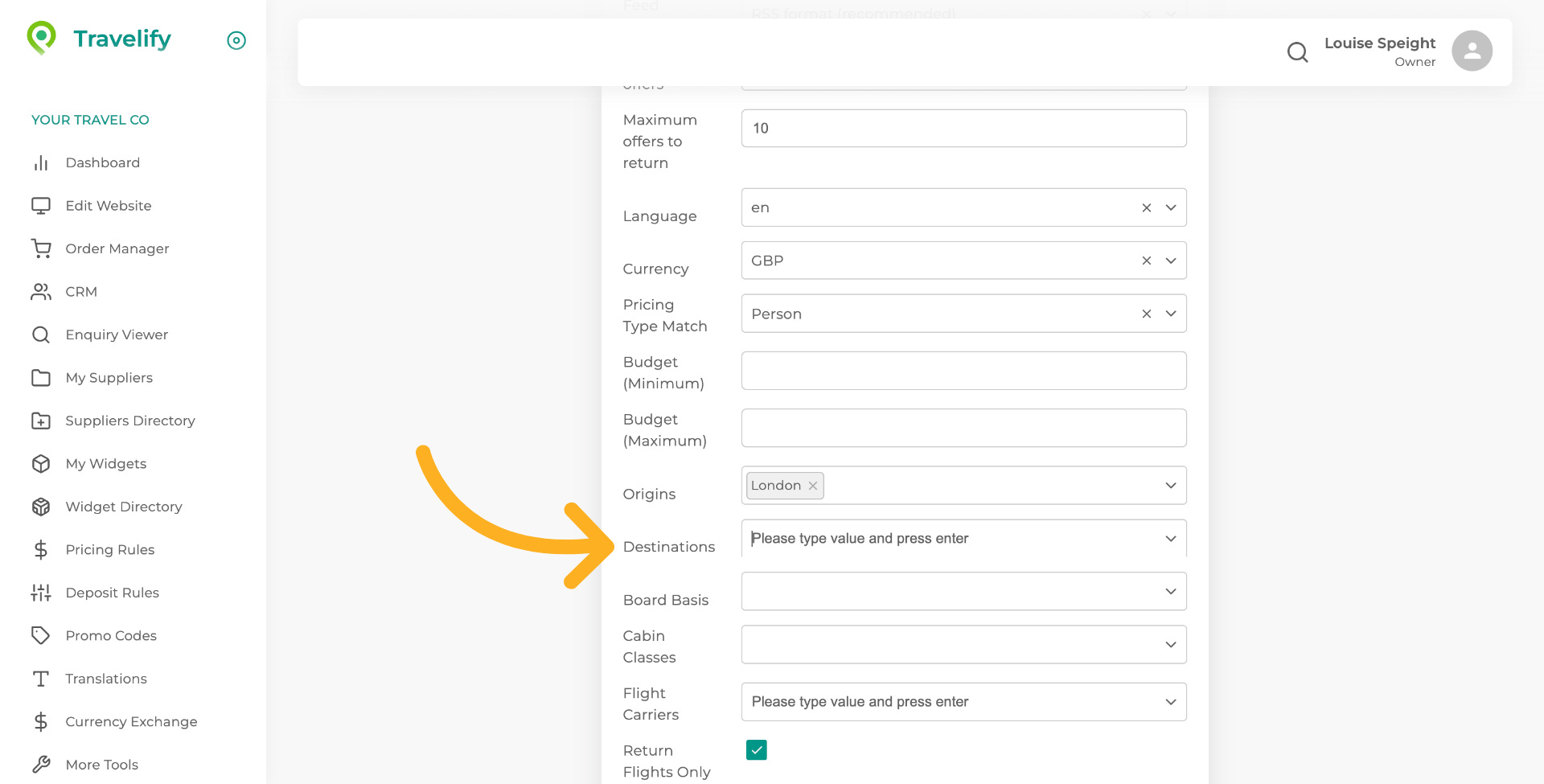The width and height of the screenshot is (1544, 784).
Task: Open the My Suppliers folder icon
Action: pos(41,378)
